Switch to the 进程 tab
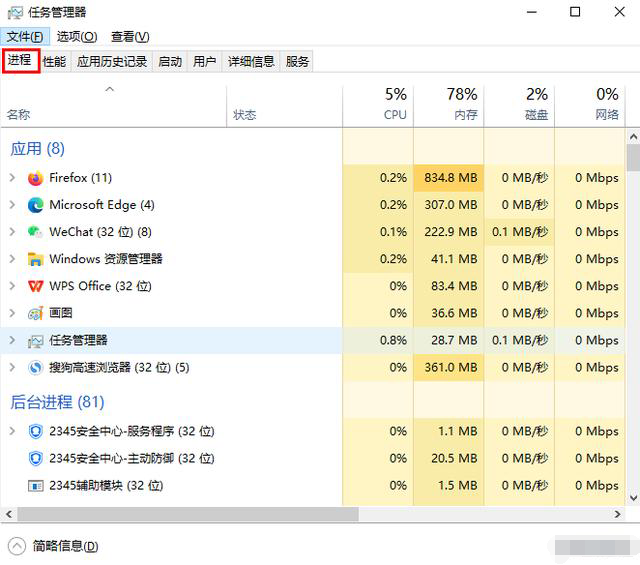This screenshot has width=640, height=565. tap(20, 60)
